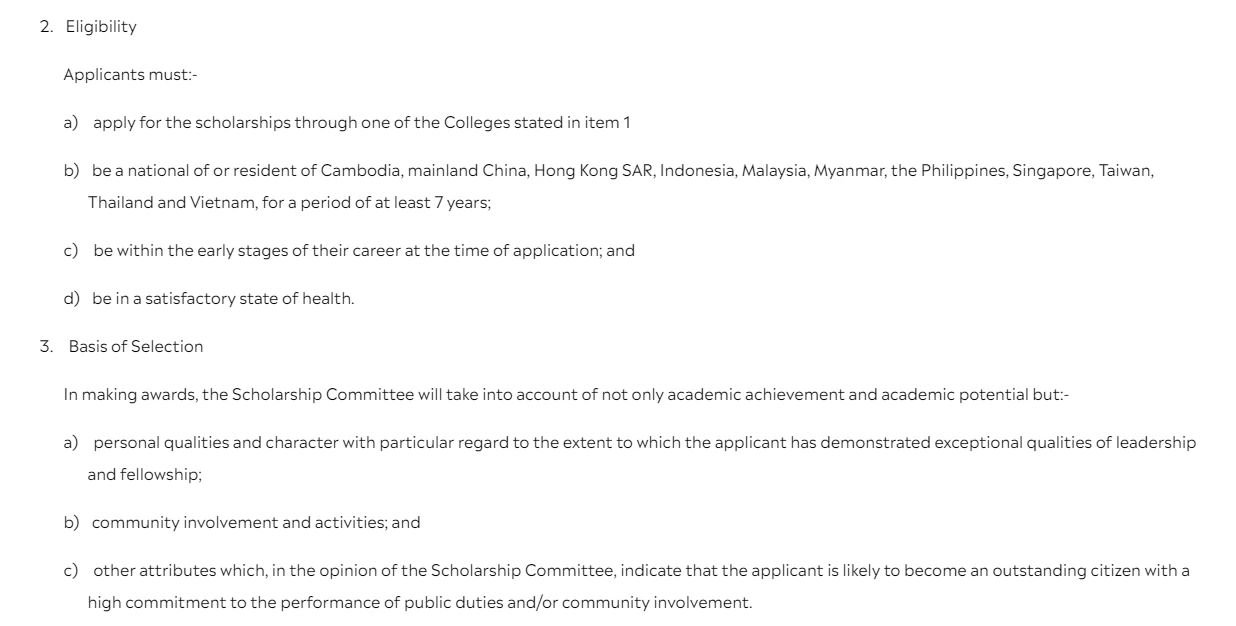
Task: Click the "early stages of their career" item
Action: click(364, 251)
